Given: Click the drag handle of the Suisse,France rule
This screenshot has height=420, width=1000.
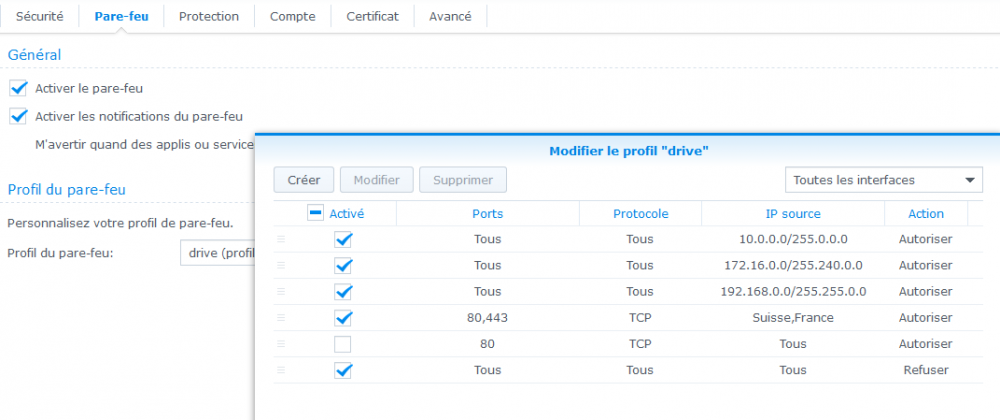Looking at the screenshot, I should pyautogui.click(x=281, y=317).
